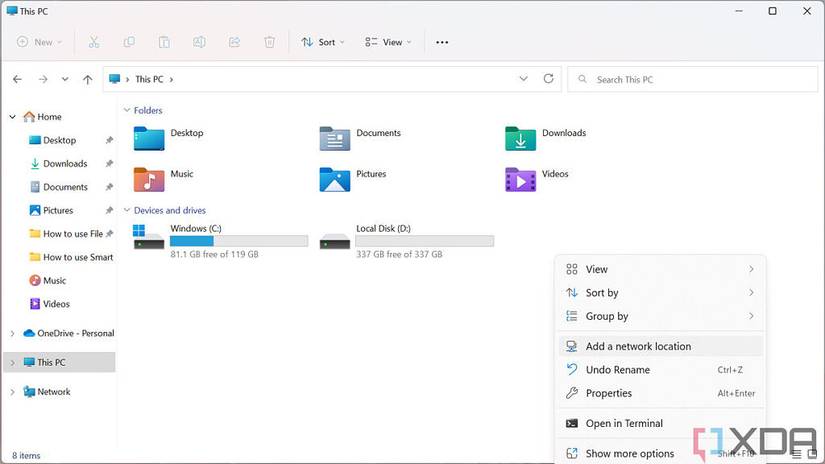Expand the Network tree node
Image resolution: width=825 pixels, height=464 pixels.
13,392
